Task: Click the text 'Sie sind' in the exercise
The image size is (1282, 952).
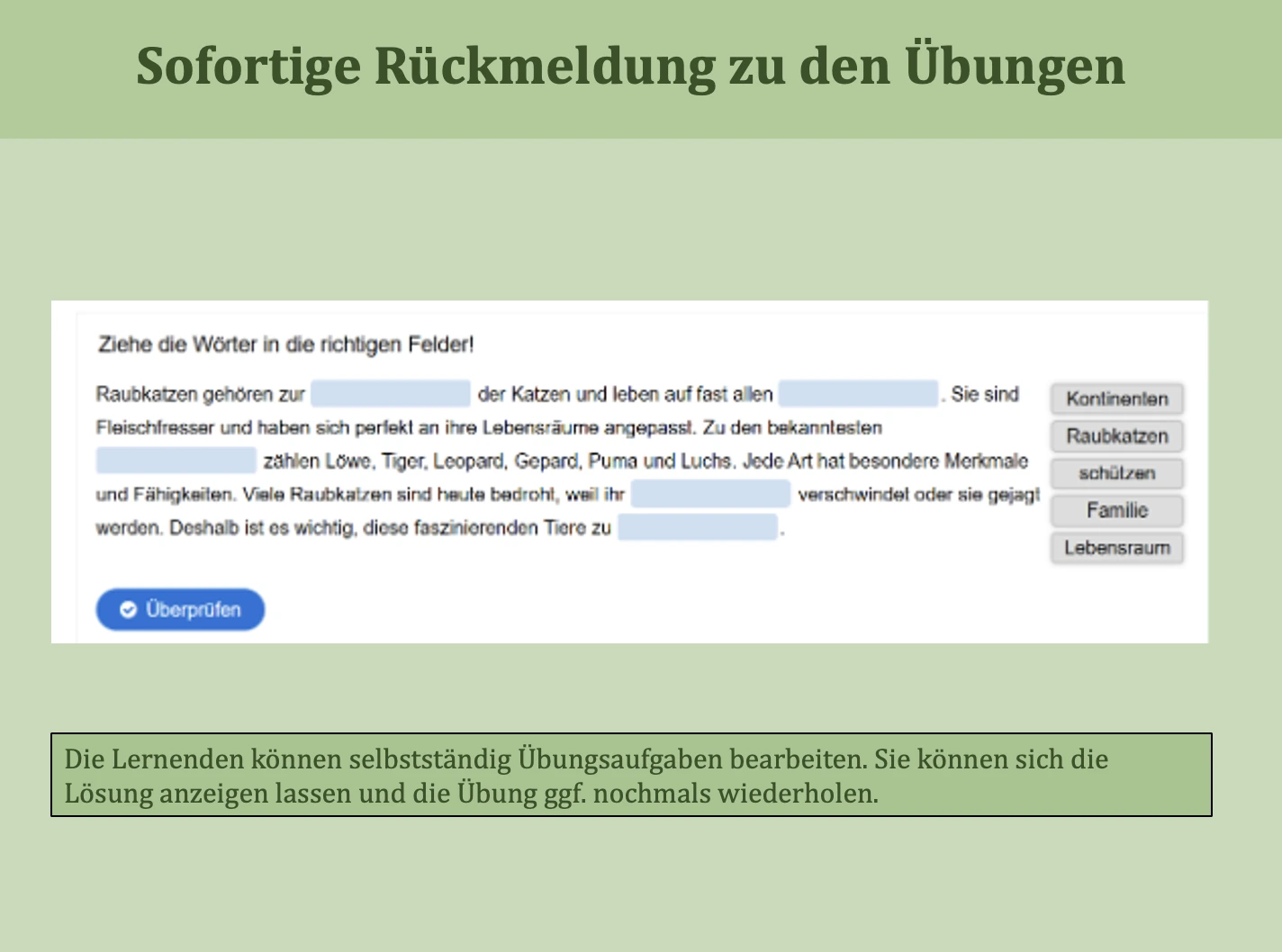Action: pyautogui.click(x=985, y=394)
